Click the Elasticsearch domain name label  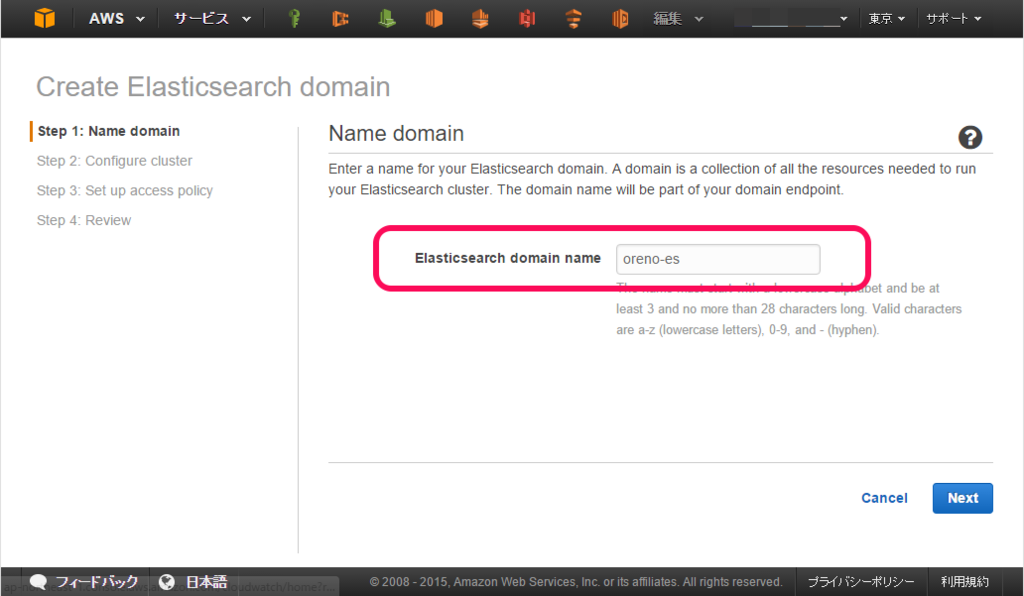(507, 259)
